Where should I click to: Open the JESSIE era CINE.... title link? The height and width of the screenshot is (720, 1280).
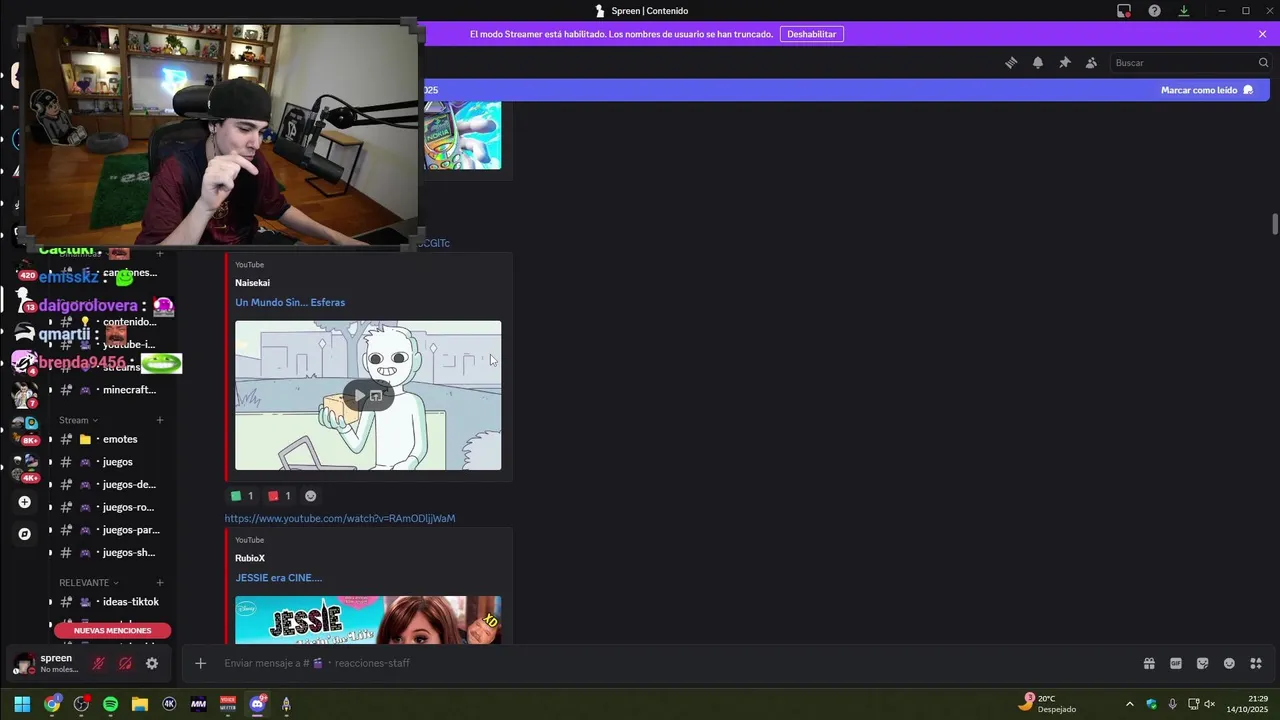pos(278,578)
